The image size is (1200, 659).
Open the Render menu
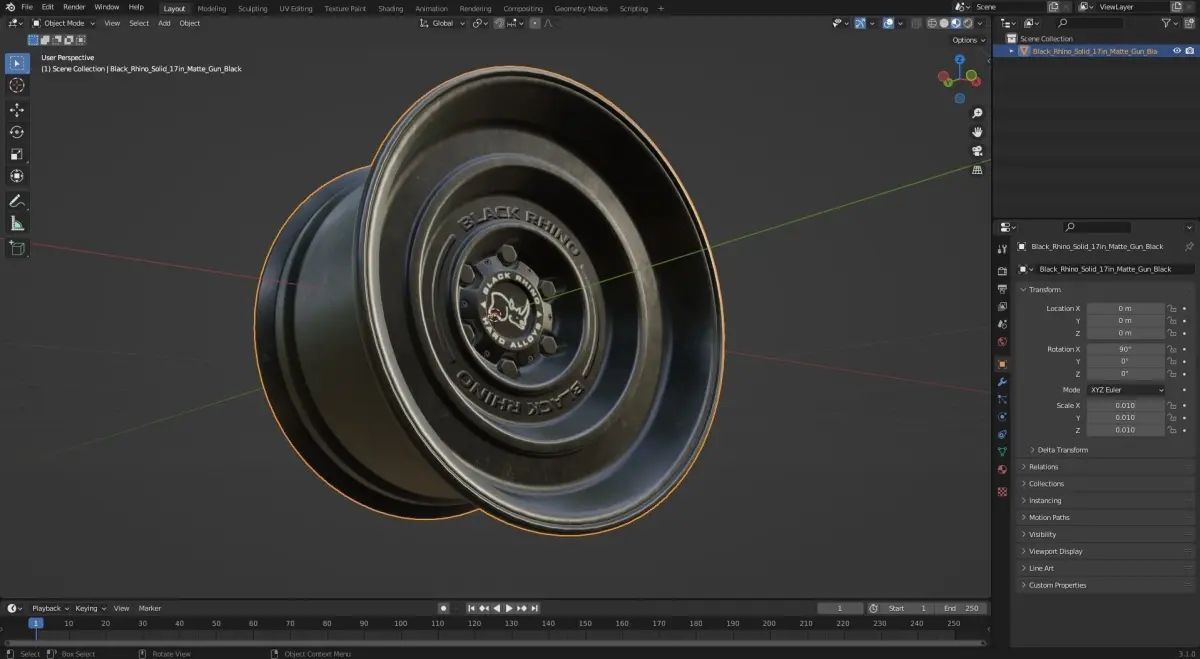point(74,7)
